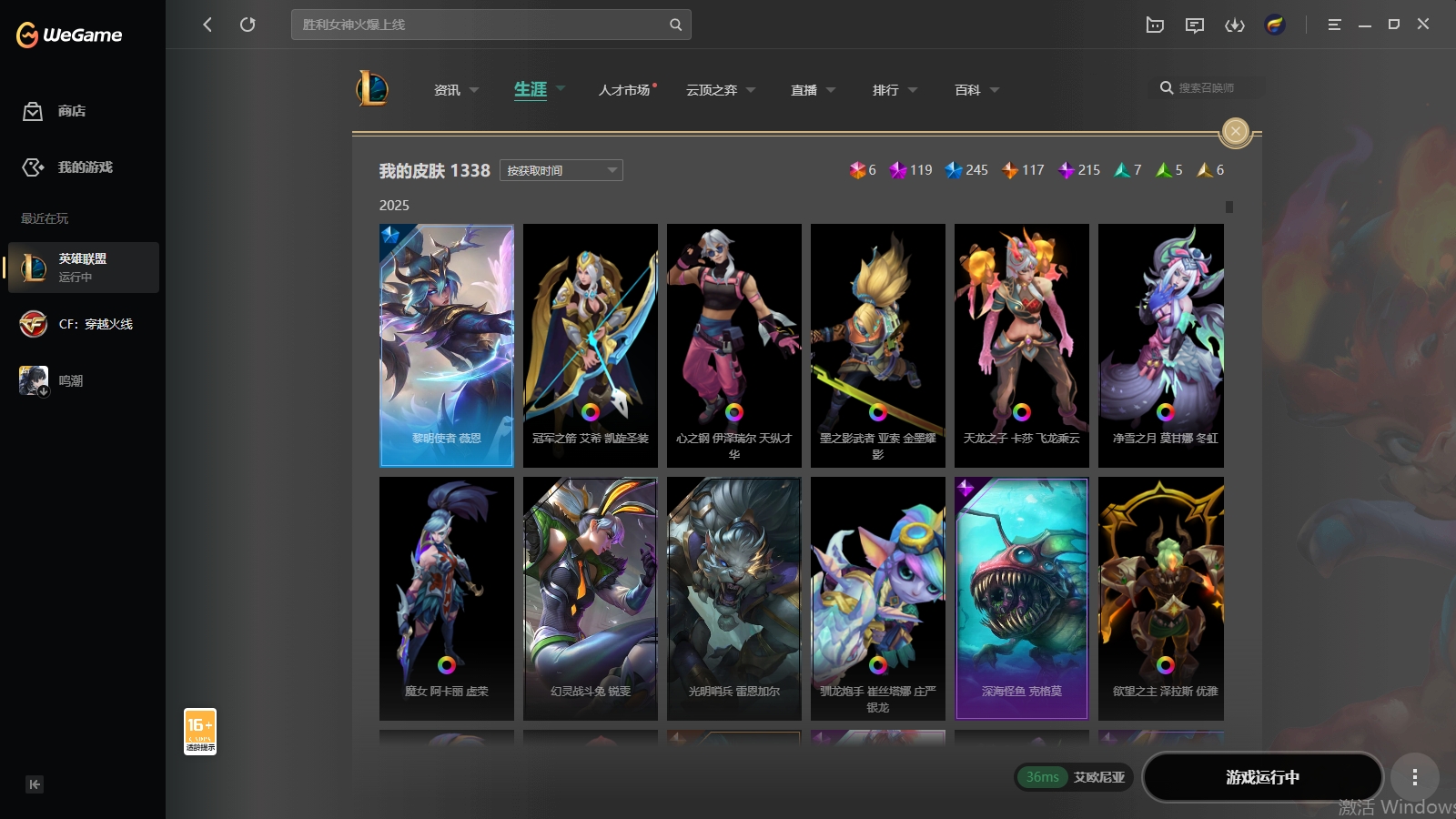Open 净雪之月 莫甘娜 skin card

(x=1161, y=346)
